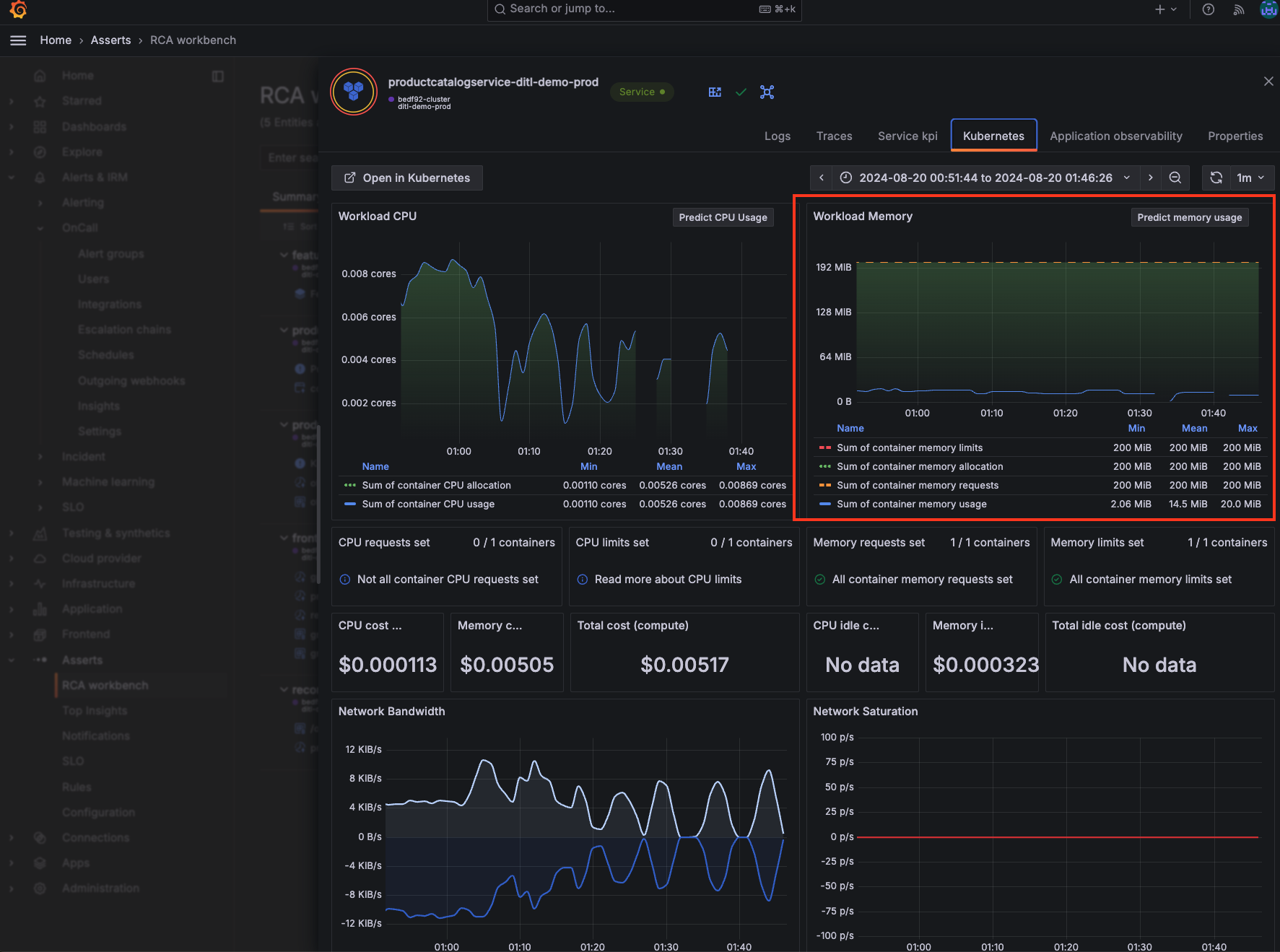Click the user profile avatar

pos(1268,9)
